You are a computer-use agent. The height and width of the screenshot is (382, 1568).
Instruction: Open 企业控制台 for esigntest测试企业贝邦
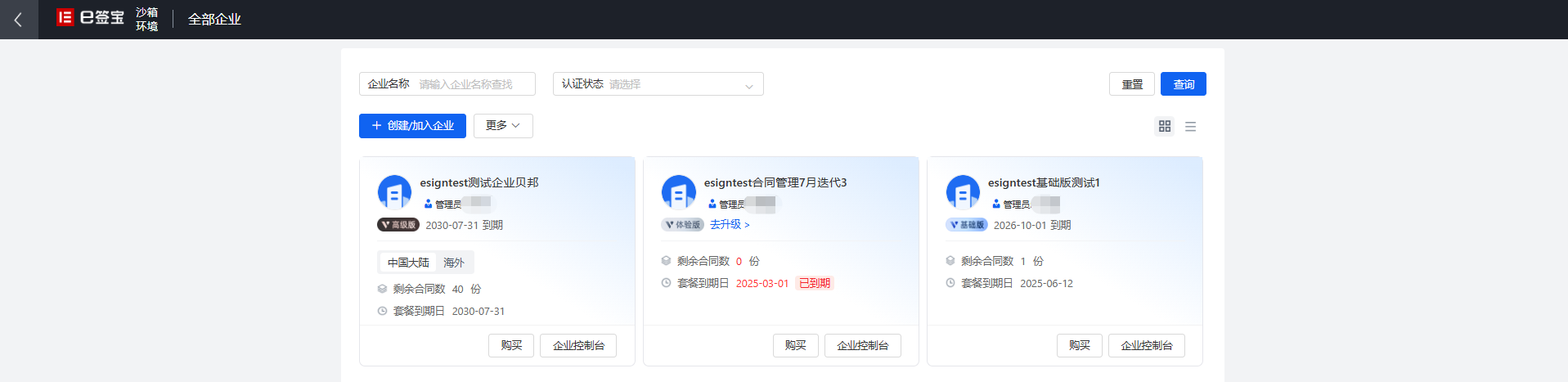tap(578, 345)
